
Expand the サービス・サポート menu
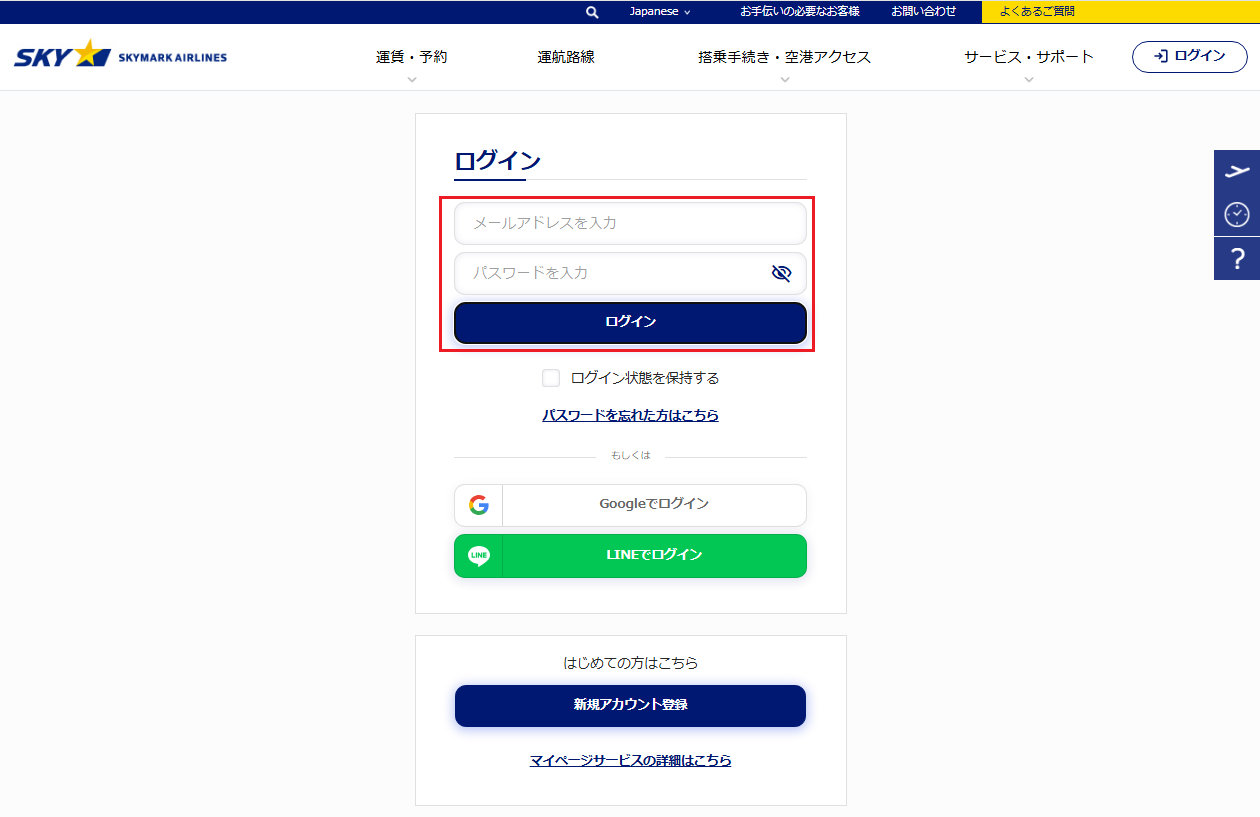pos(1028,58)
